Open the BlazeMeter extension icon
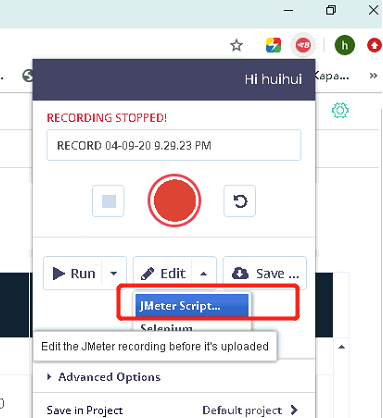Screen dimensions: 383x418 (x=303, y=45)
